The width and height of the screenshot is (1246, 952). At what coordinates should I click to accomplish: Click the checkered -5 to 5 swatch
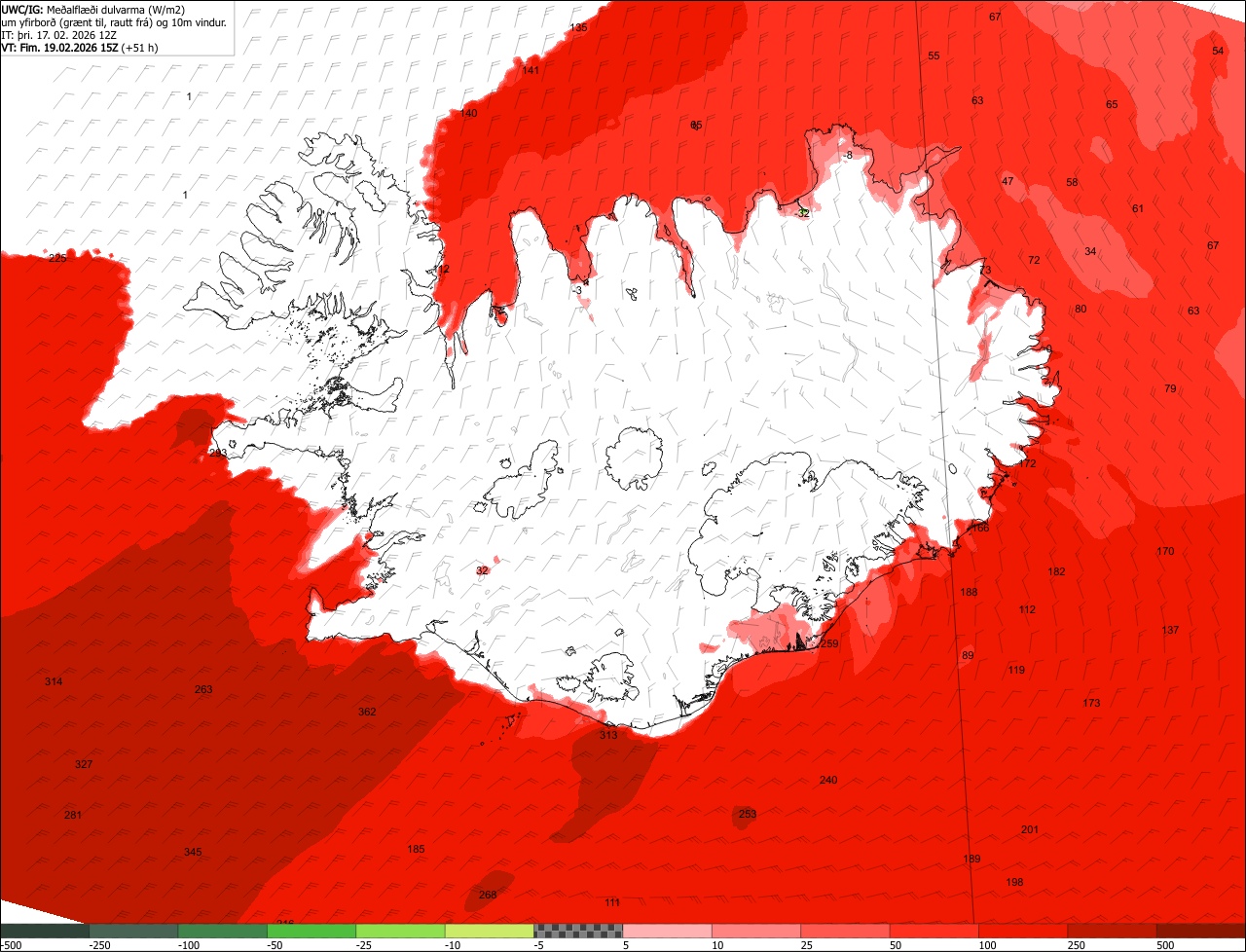pos(578,931)
